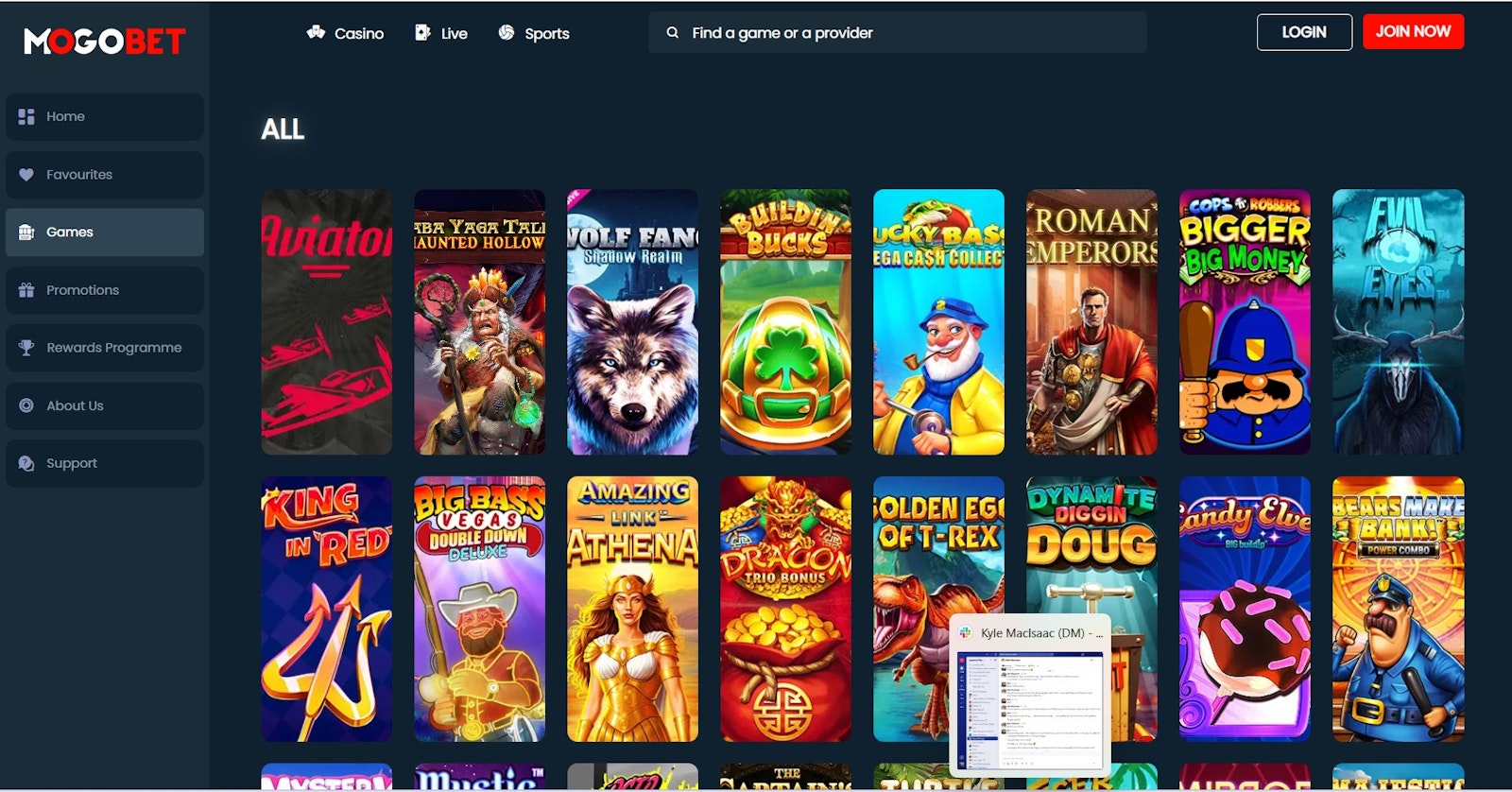Click the search magnifier icon

point(672,33)
